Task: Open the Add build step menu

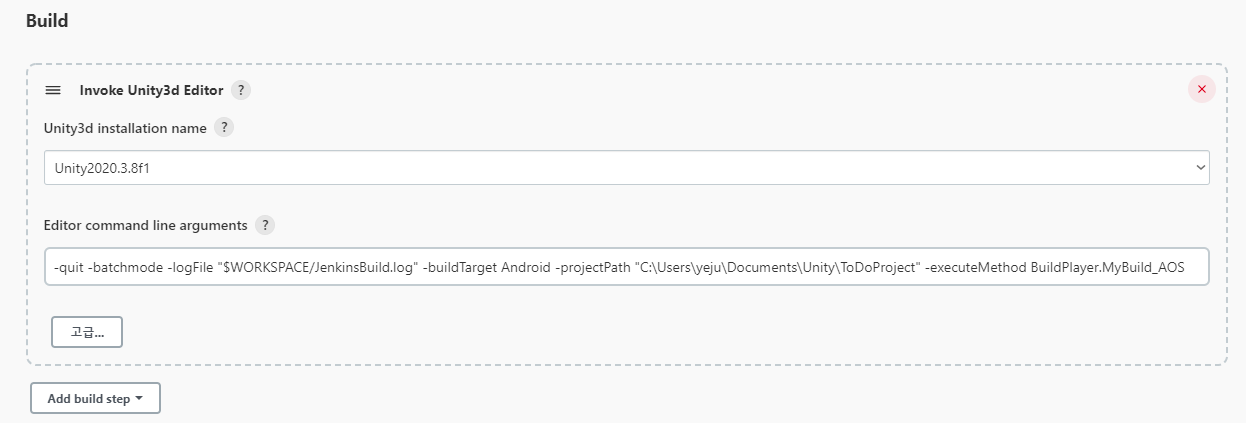Action: coord(95,398)
